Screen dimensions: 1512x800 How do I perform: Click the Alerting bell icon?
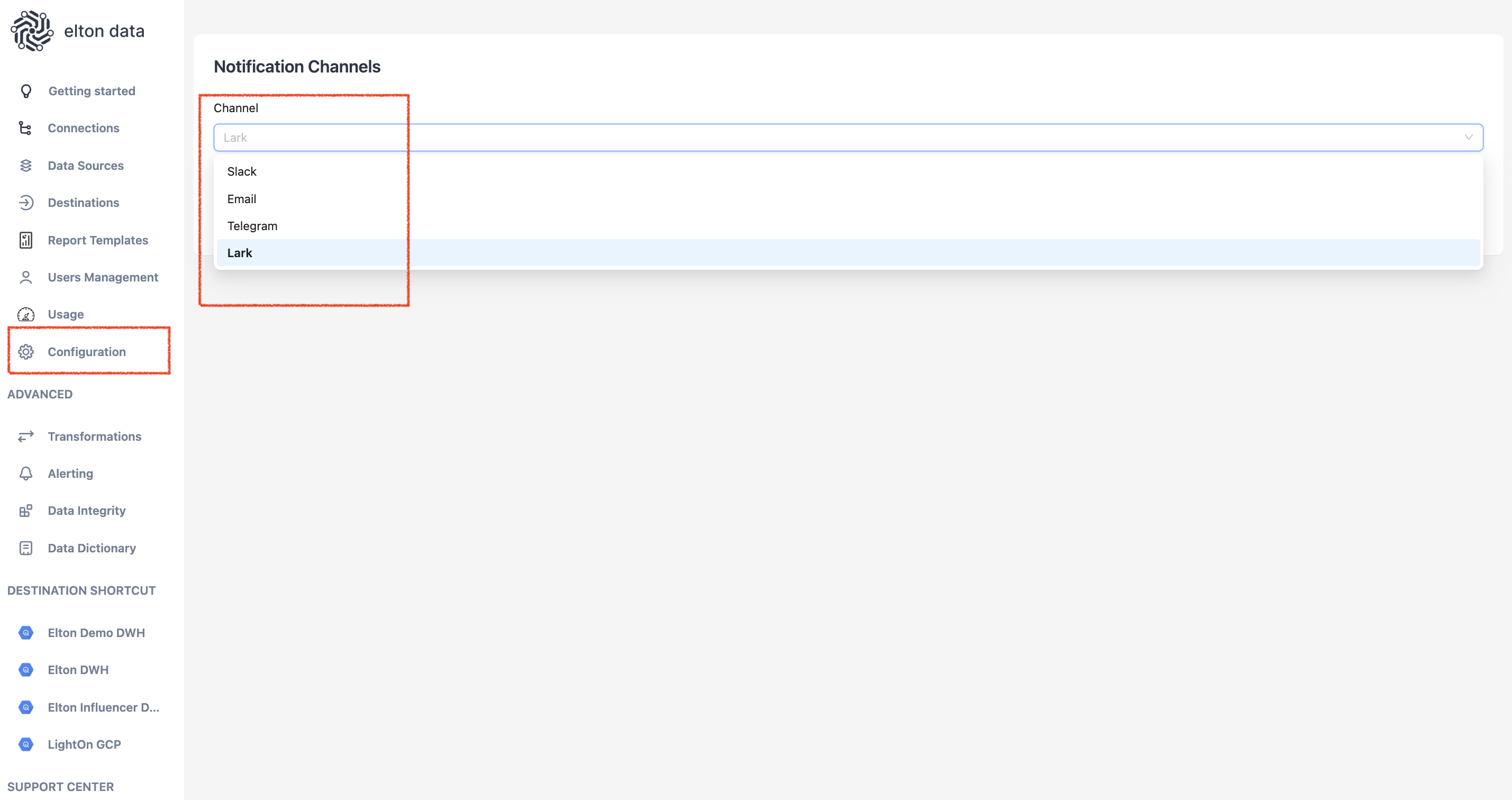(26, 473)
